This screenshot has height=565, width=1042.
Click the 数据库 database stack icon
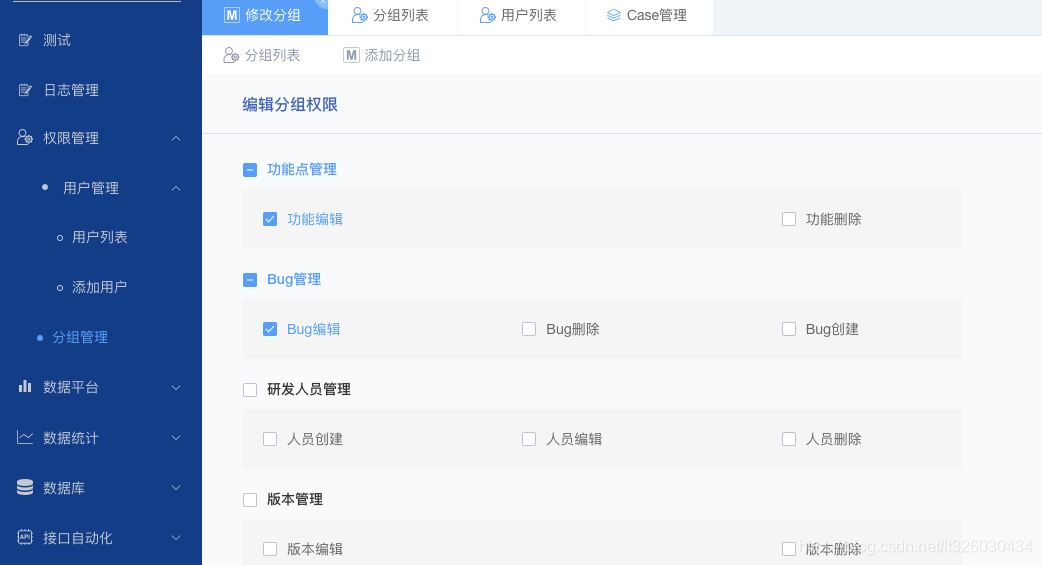(25, 487)
